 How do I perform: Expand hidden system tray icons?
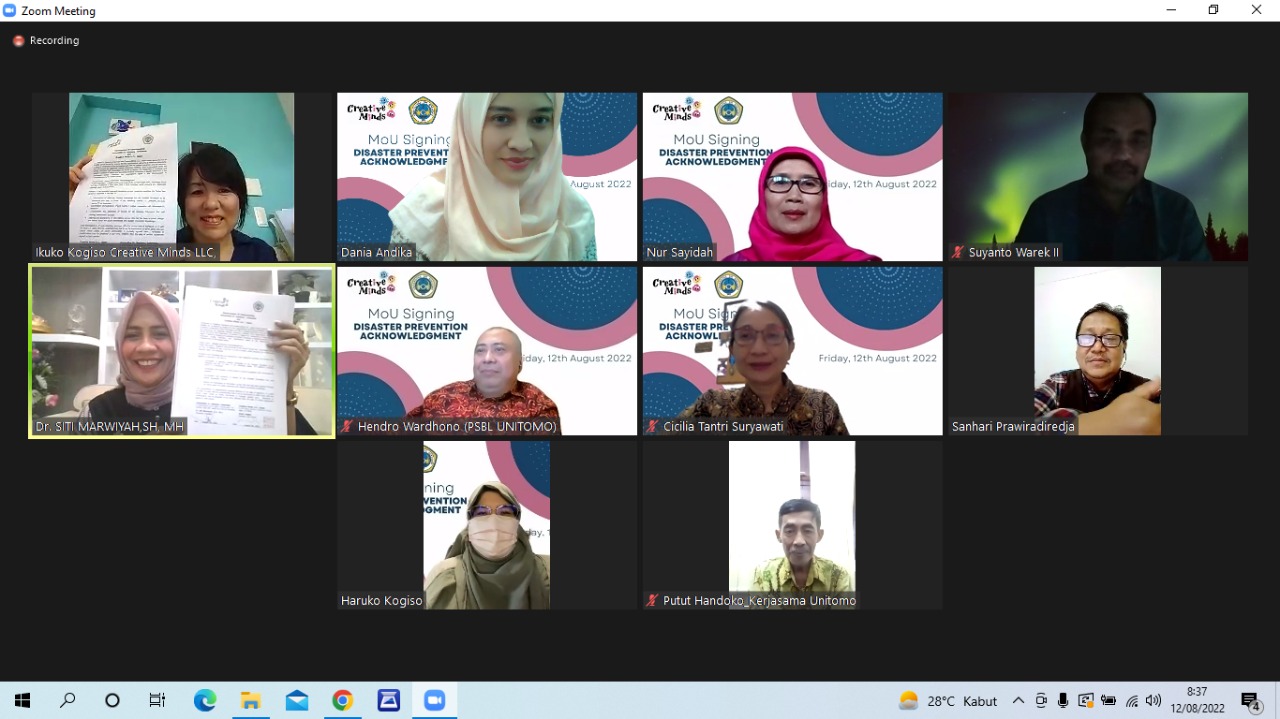(1018, 701)
